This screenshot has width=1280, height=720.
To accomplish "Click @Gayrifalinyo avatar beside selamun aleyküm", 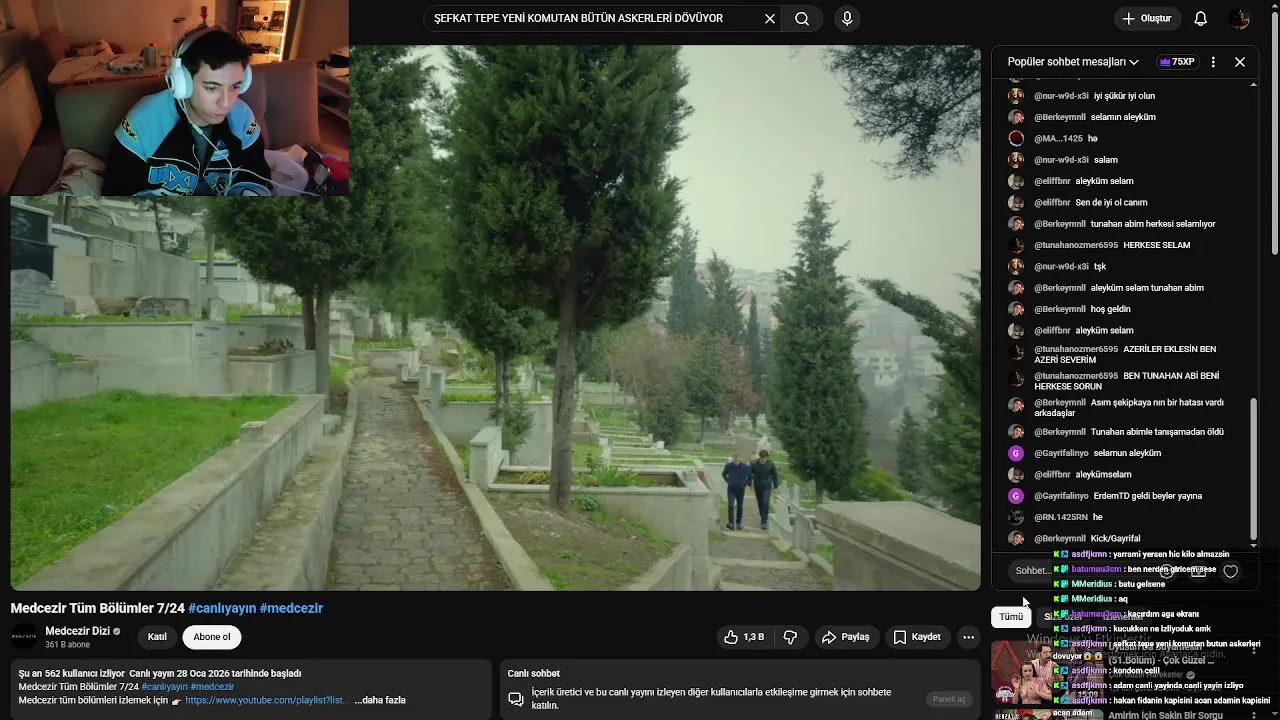I will point(1016,453).
